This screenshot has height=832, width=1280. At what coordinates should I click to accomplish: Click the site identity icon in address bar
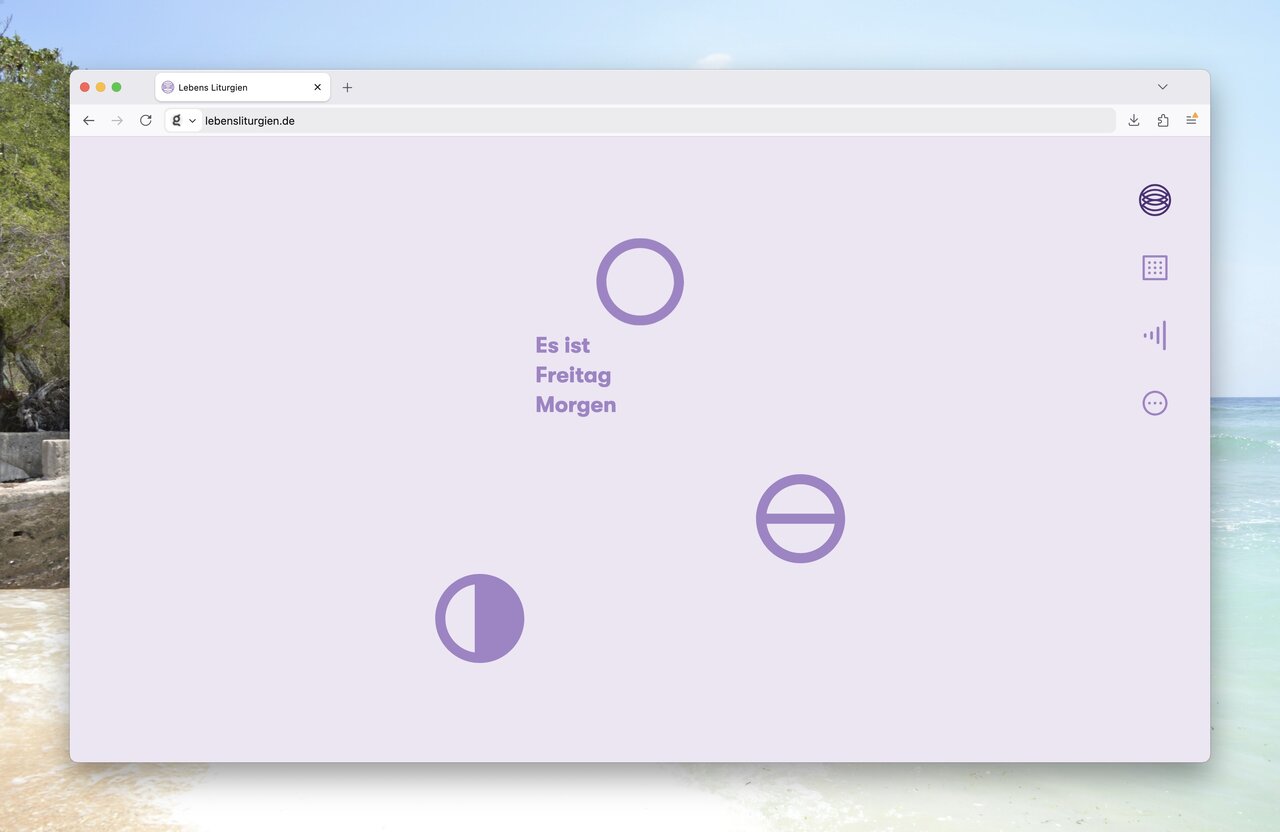pos(177,120)
